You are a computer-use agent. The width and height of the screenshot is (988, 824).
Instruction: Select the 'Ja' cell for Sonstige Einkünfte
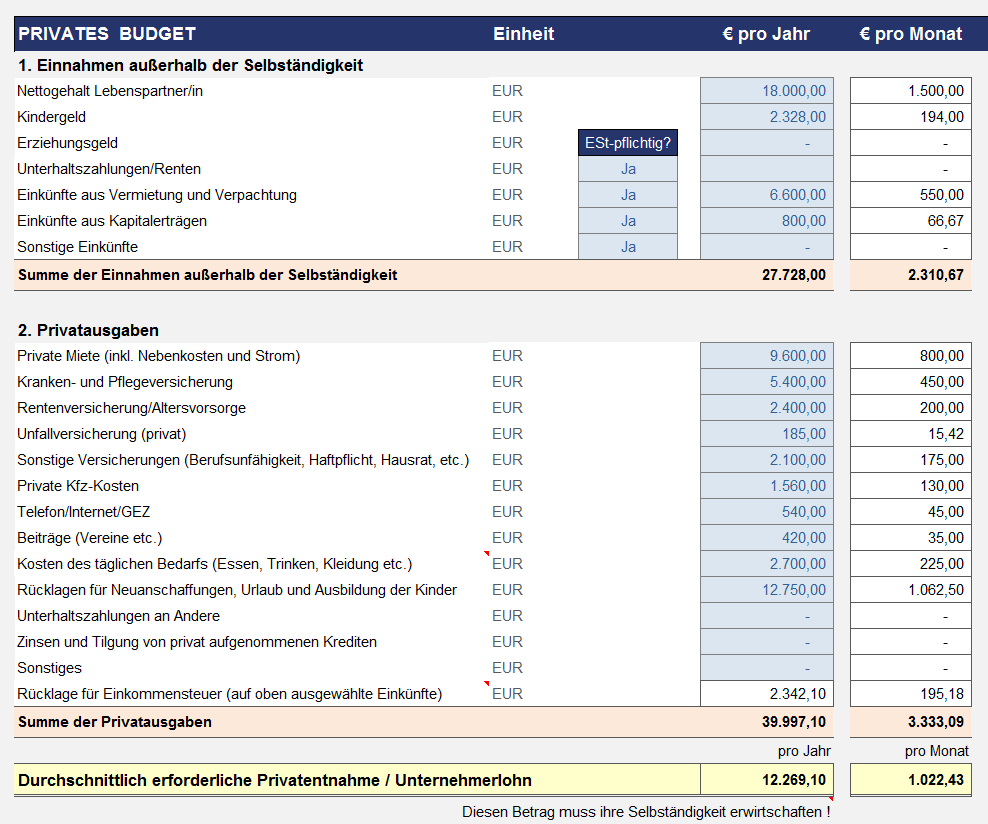click(628, 247)
